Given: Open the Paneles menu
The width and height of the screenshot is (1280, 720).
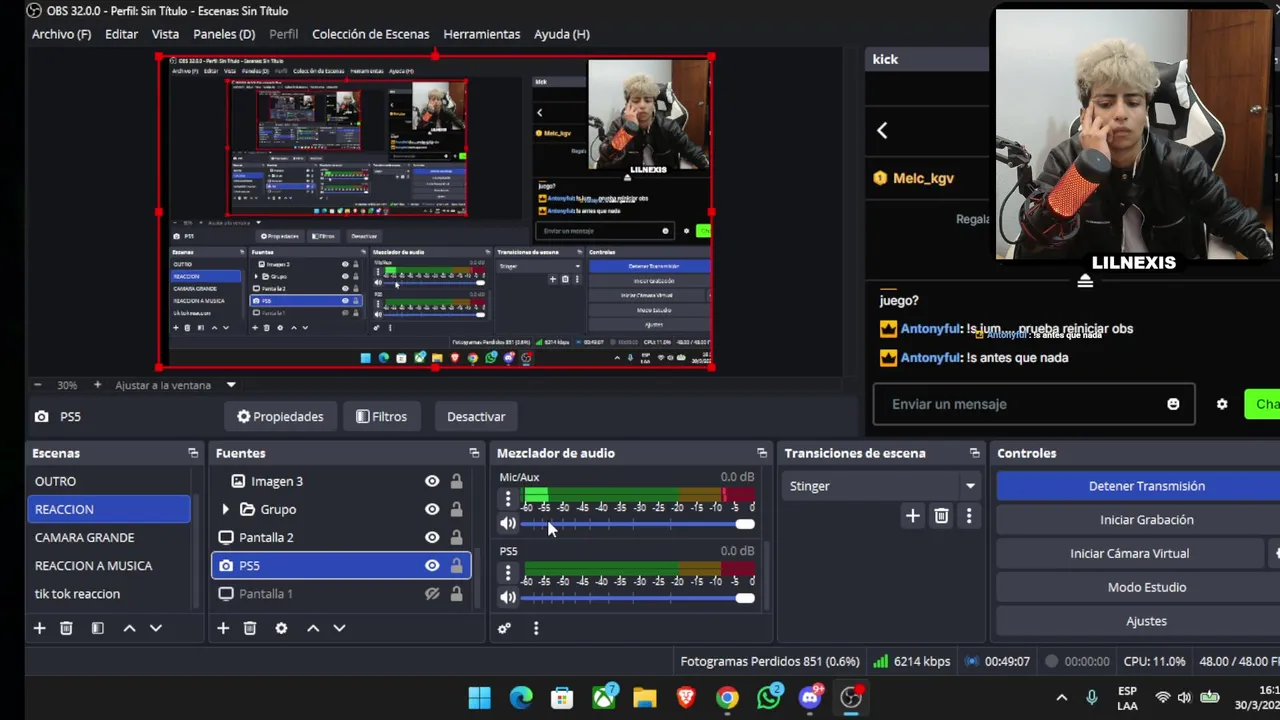Looking at the screenshot, I should coord(224,34).
